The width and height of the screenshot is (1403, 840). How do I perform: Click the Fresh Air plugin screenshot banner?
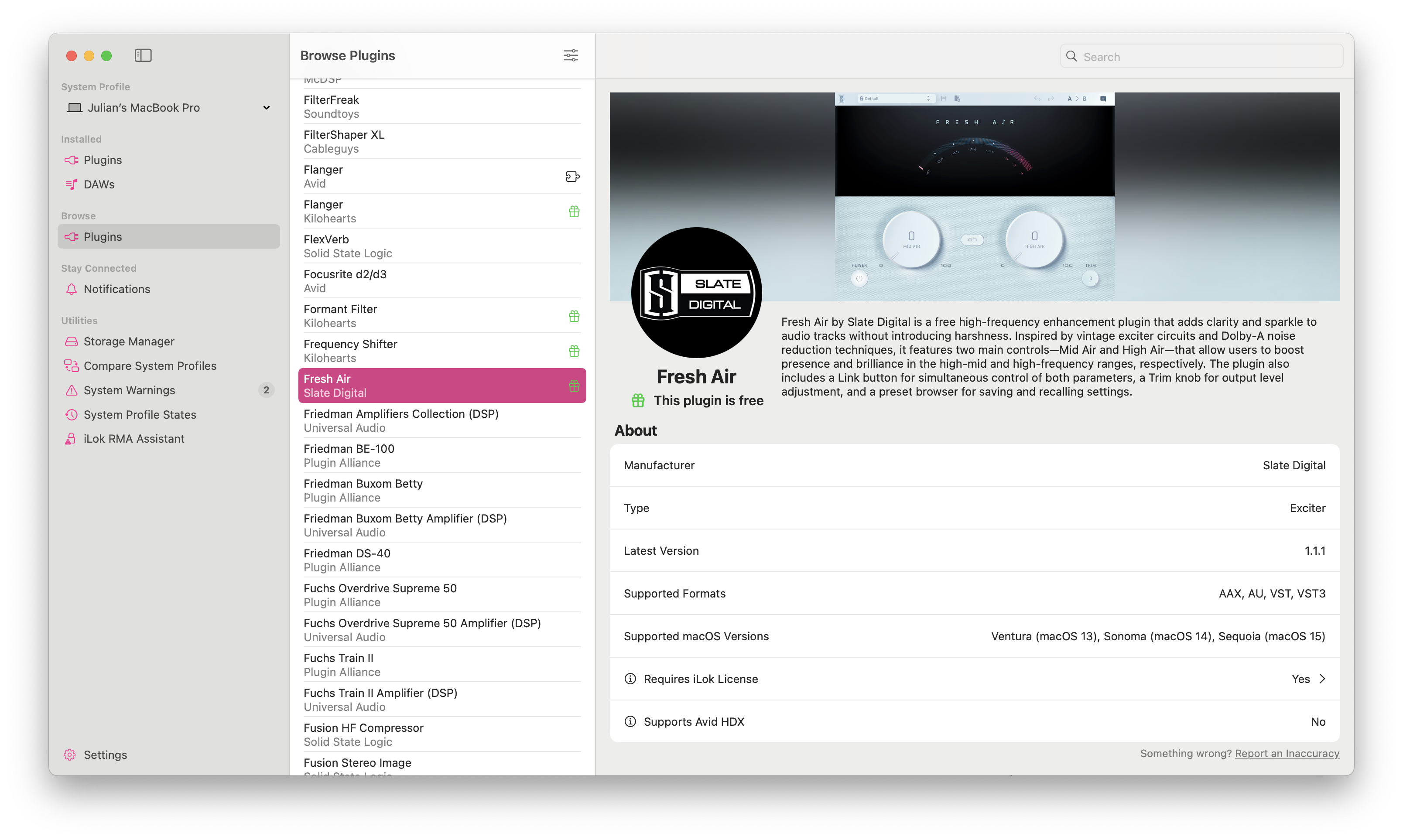[975, 196]
